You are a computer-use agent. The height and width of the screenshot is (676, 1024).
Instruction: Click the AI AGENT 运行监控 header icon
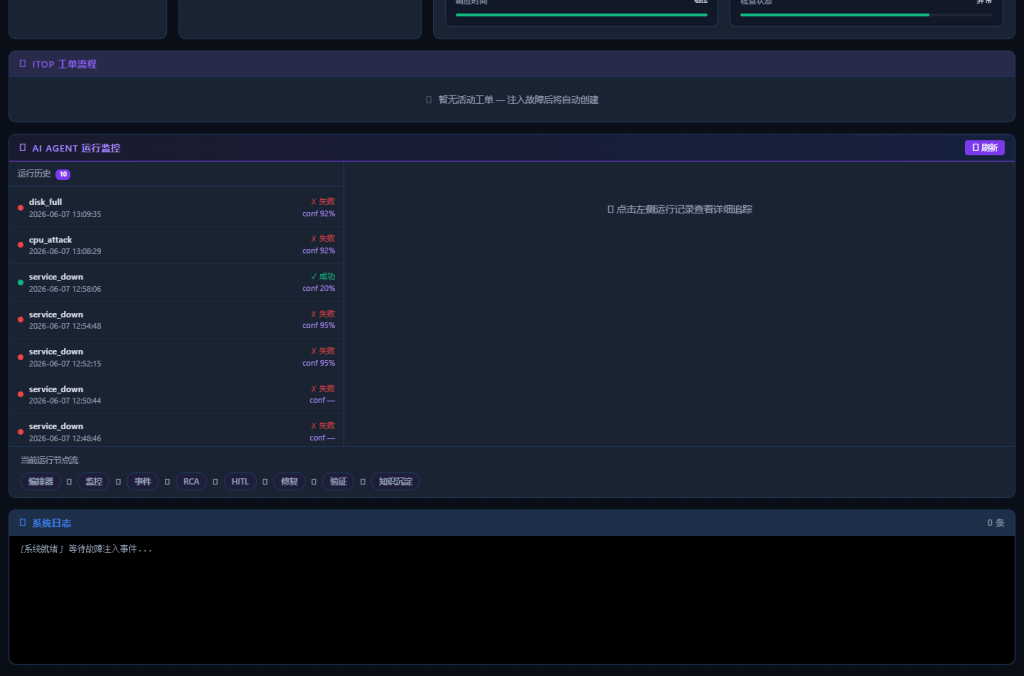coord(23,148)
